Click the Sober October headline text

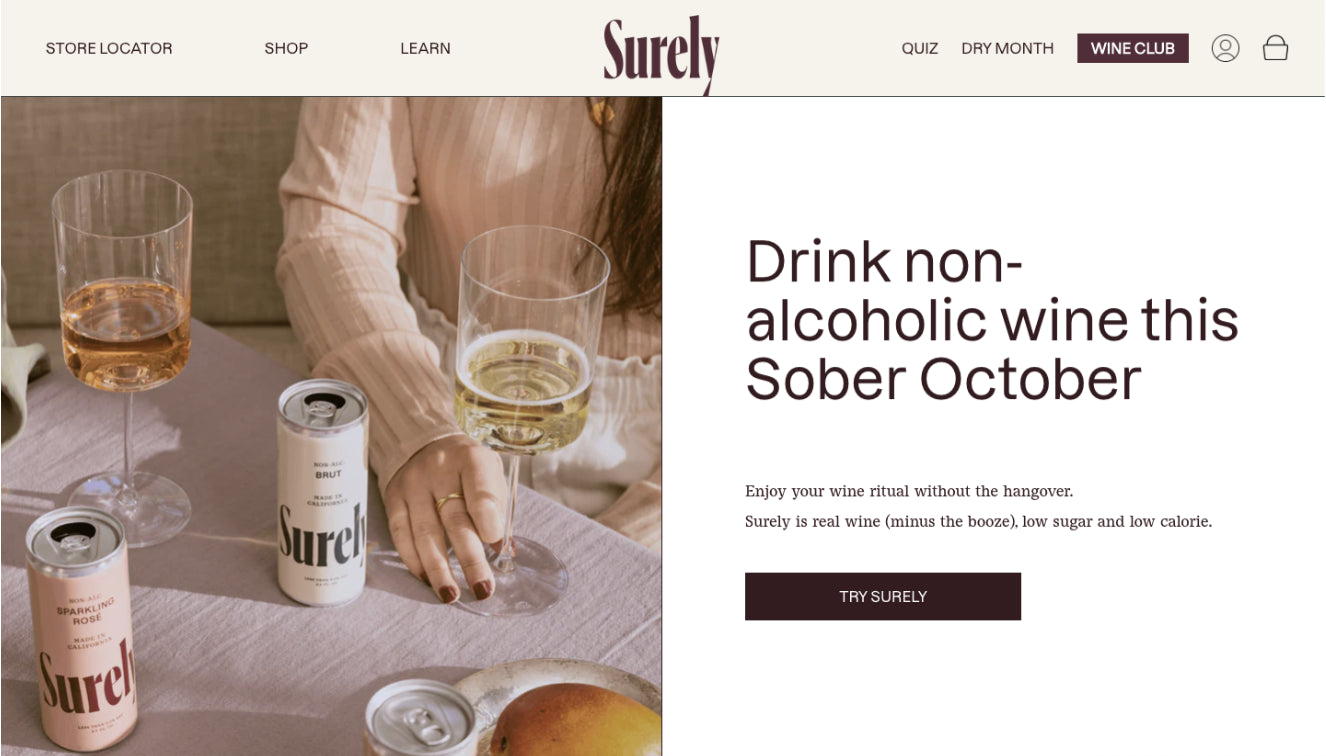coord(992,320)
